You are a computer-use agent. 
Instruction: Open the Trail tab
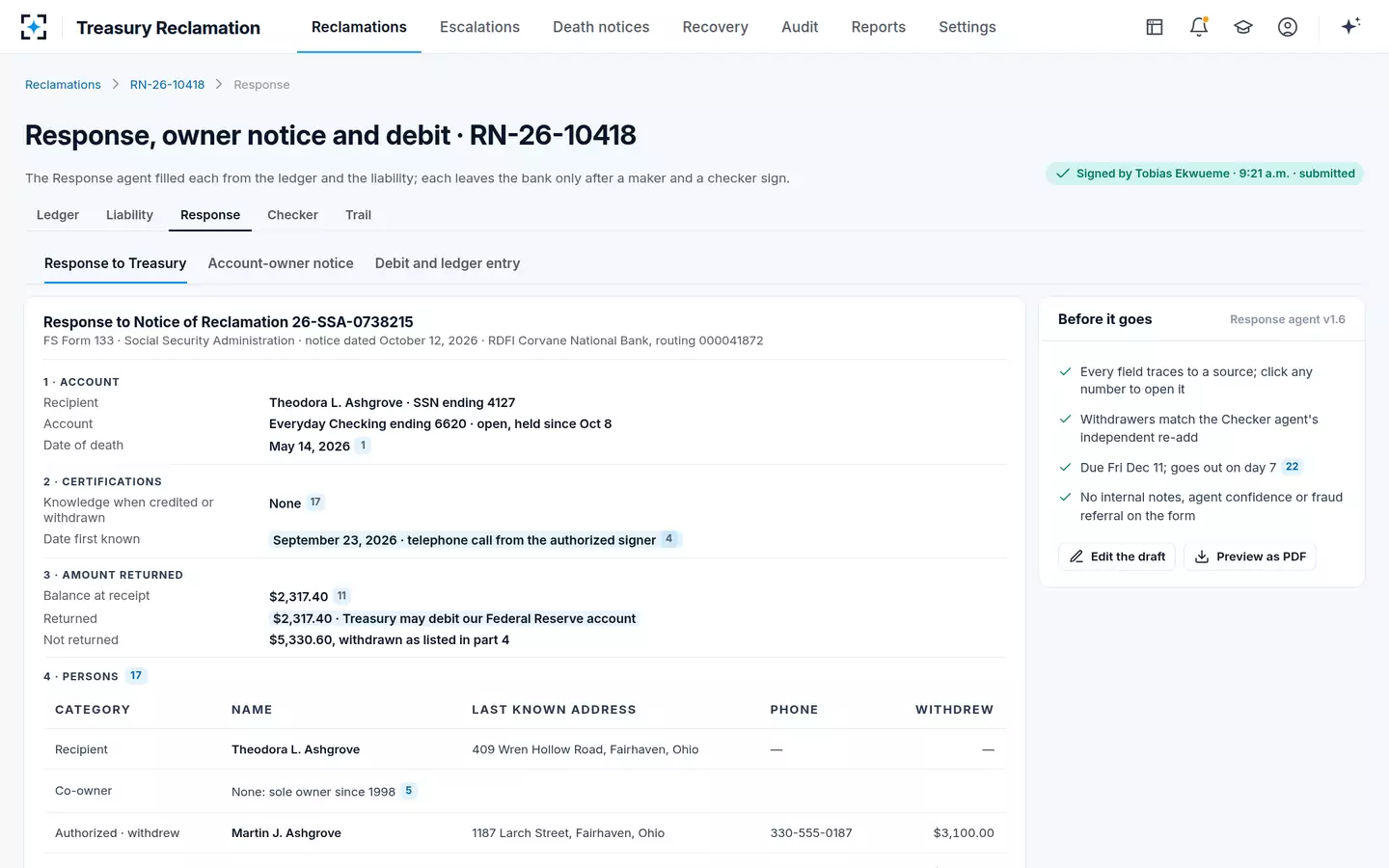(358, 215)
